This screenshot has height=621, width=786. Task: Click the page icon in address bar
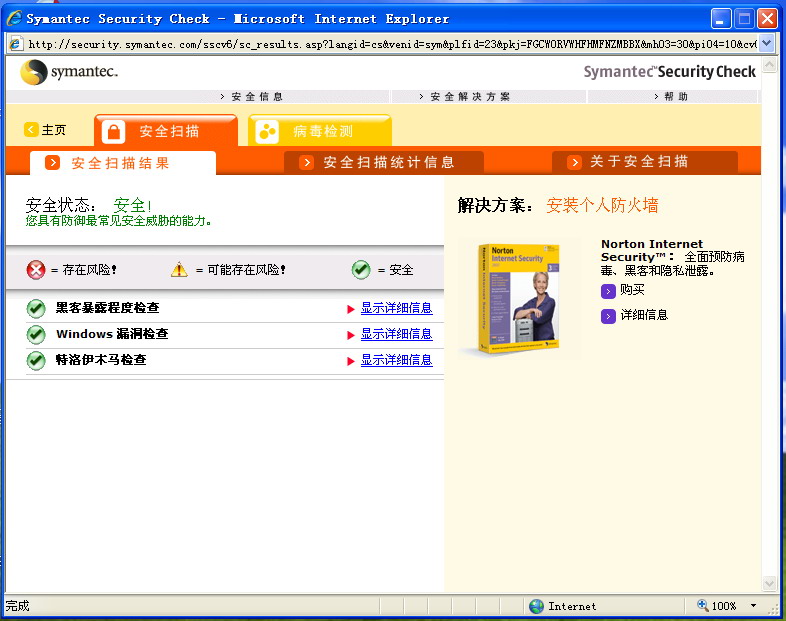pos(16,44)
